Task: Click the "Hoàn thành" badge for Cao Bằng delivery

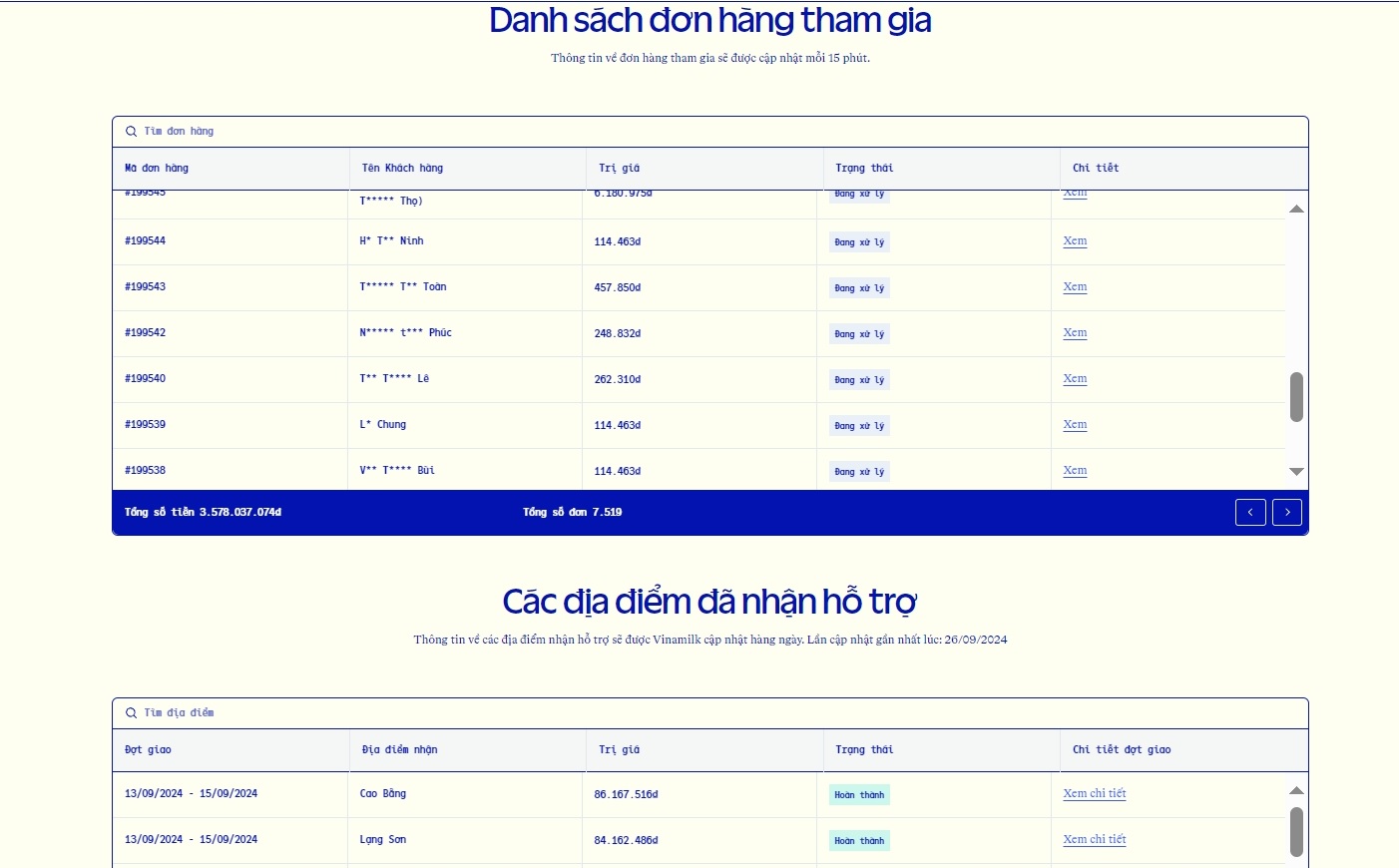Action: pyautogui.click(x=858, y=794)
